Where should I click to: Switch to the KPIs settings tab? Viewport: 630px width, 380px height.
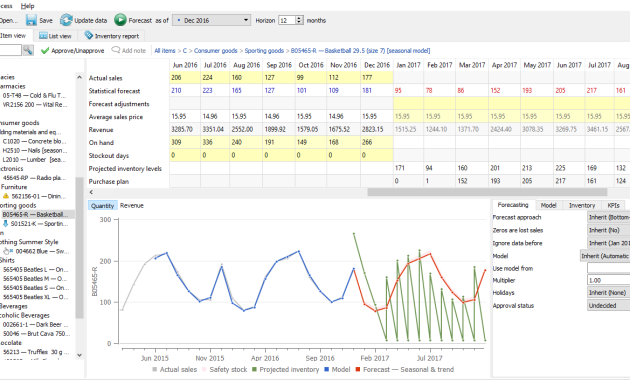pos(614,205)
